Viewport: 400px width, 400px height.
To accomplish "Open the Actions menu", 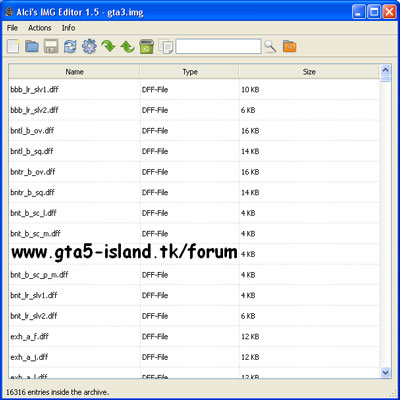I will coord(40,28).
